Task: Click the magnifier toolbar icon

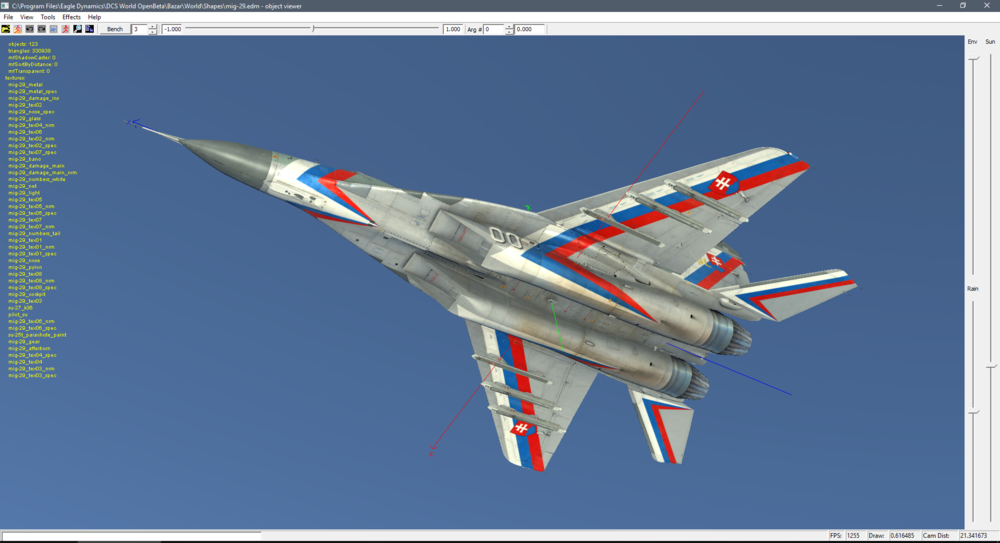Action: pyautogui.click(x=77, y=29)
